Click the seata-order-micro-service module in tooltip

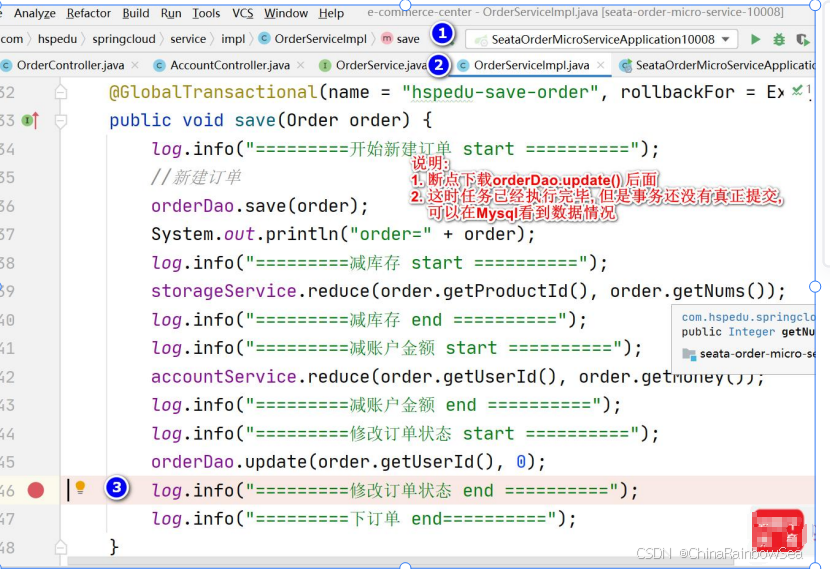(x=749, y=354)
